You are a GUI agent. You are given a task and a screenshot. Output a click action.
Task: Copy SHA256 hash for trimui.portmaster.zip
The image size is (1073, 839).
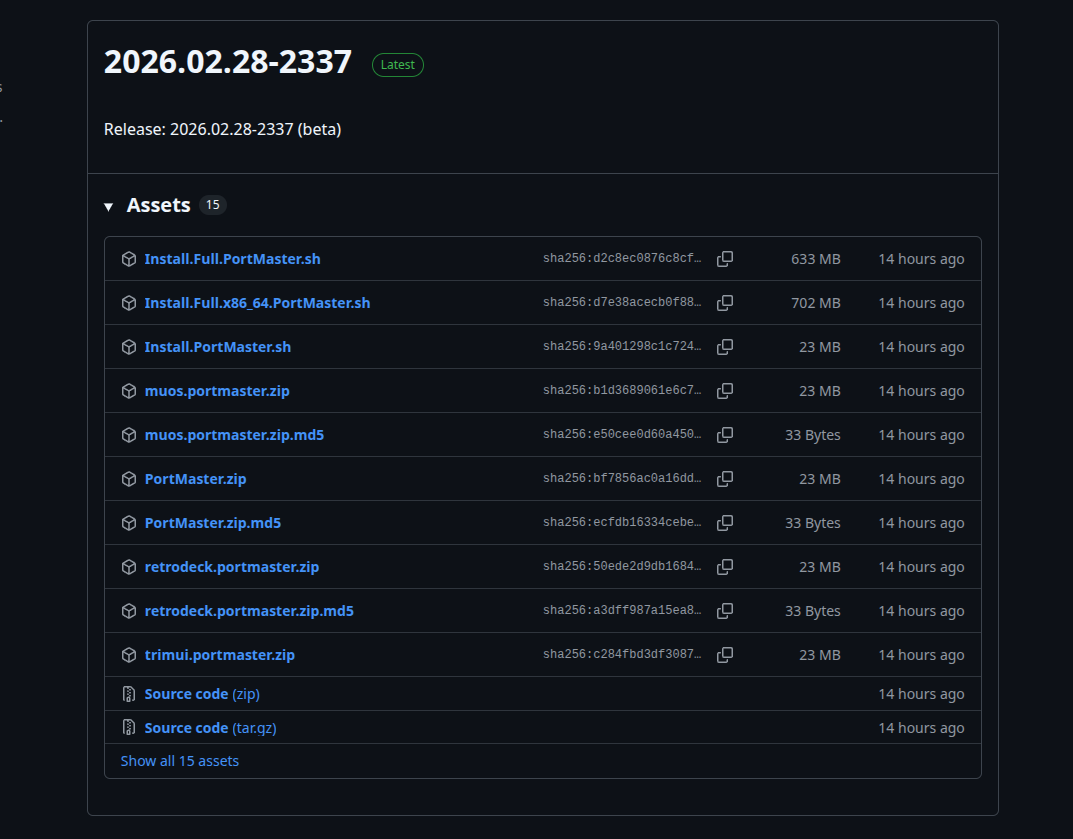click(x=725, y=655)
